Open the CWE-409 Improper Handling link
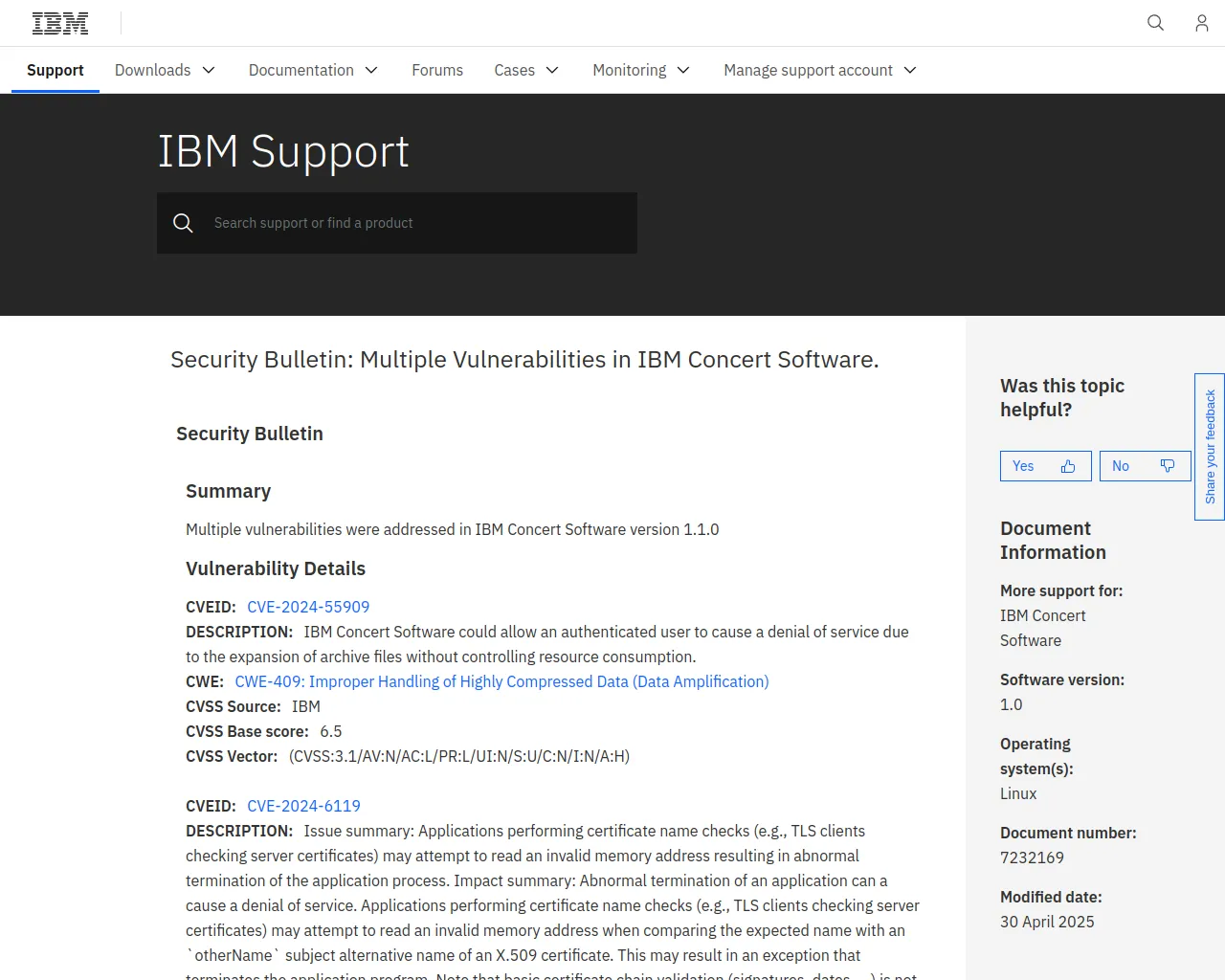Image resolution: width=1225 pixels, height=980 pixels. point(501,681)
